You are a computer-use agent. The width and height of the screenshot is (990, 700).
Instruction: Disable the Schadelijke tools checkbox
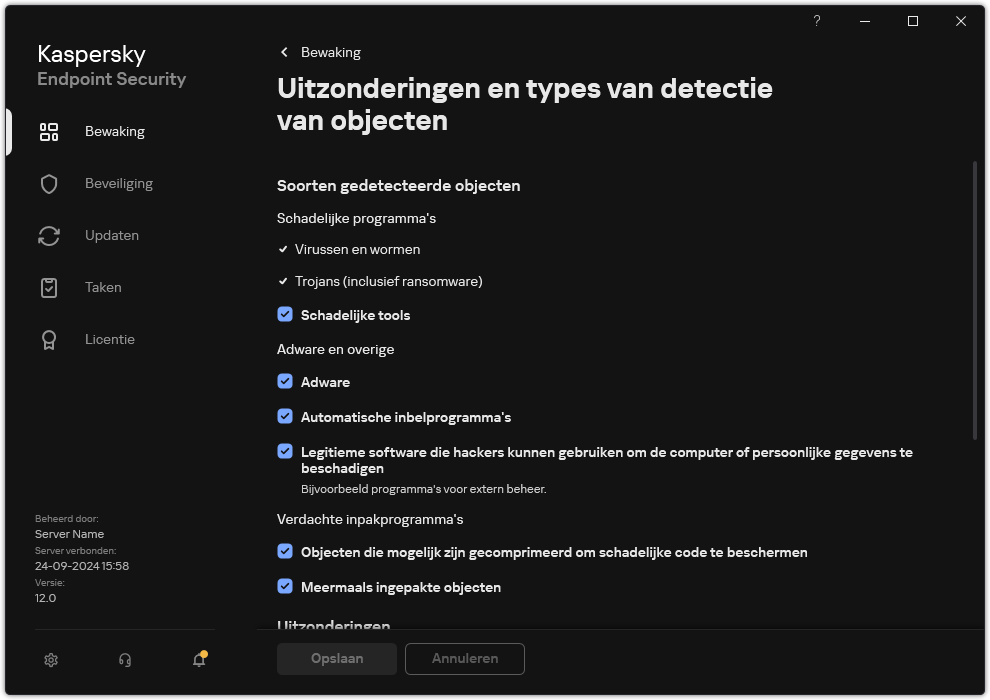point(285,314)
